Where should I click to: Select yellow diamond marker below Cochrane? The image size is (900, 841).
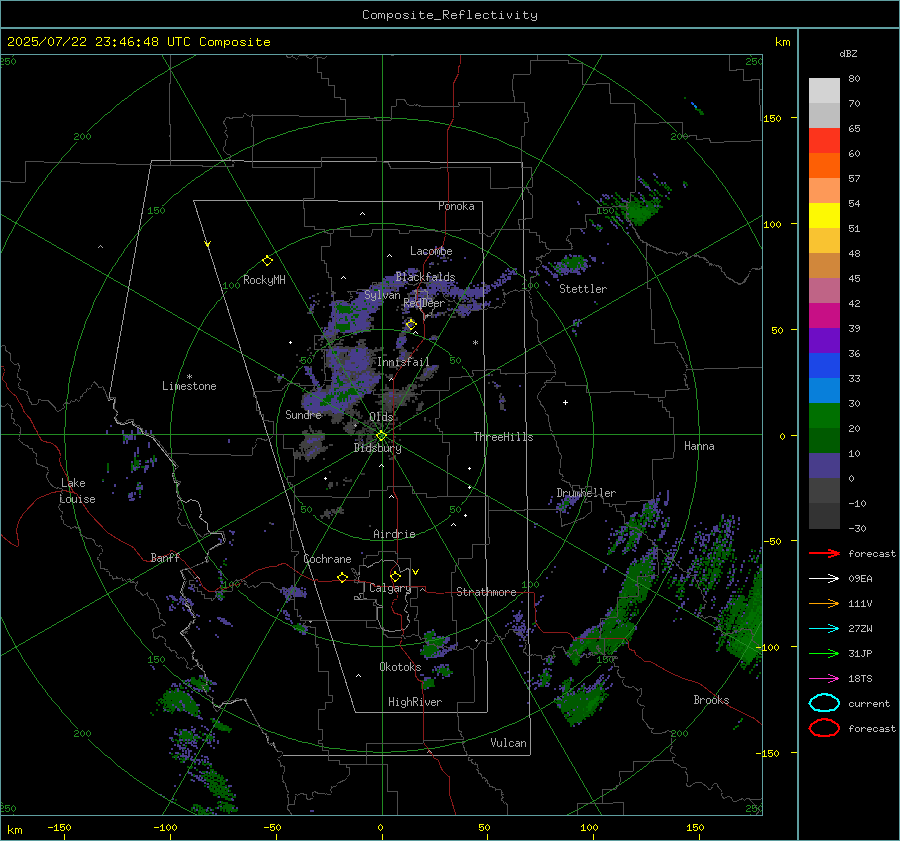[x=342, y=578]
